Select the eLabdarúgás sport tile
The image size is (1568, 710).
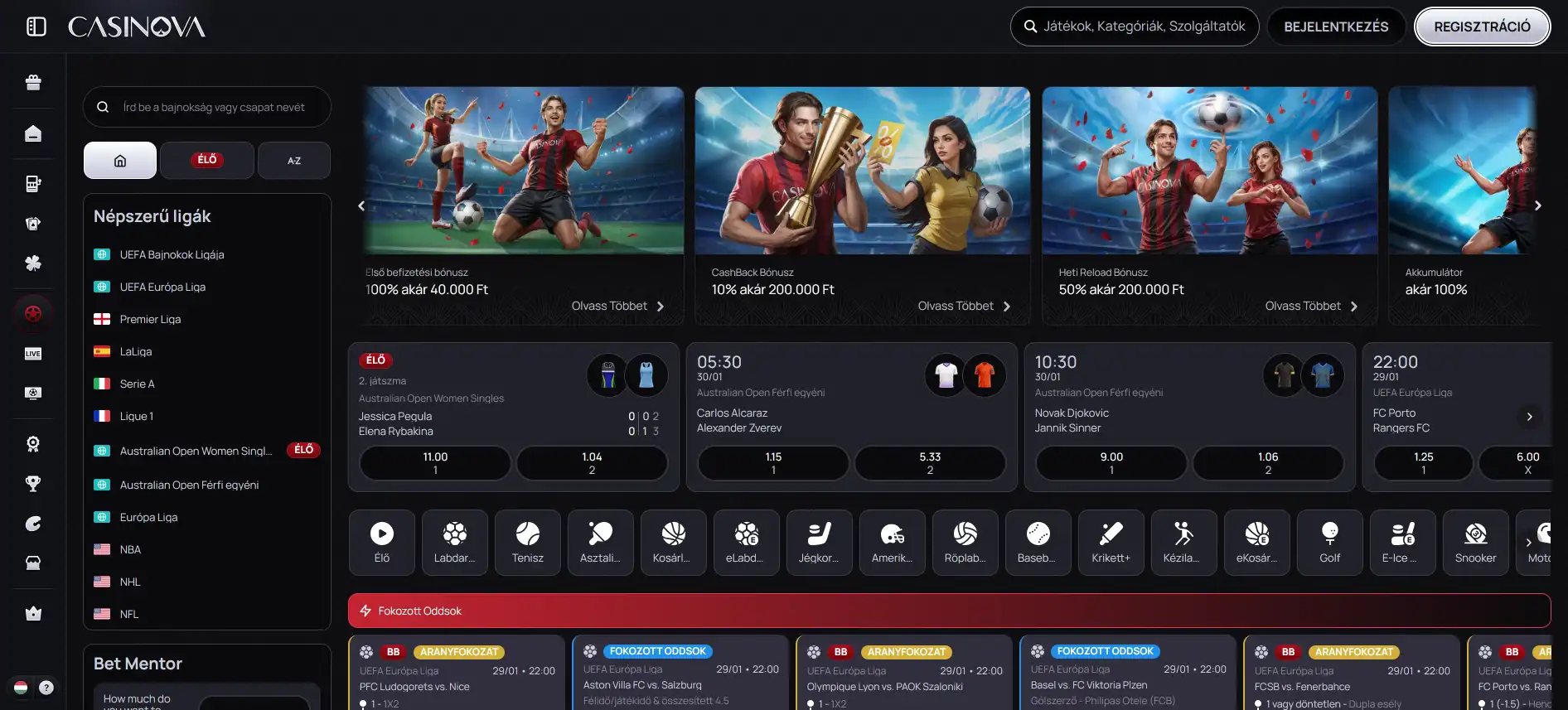coord(747,543)
